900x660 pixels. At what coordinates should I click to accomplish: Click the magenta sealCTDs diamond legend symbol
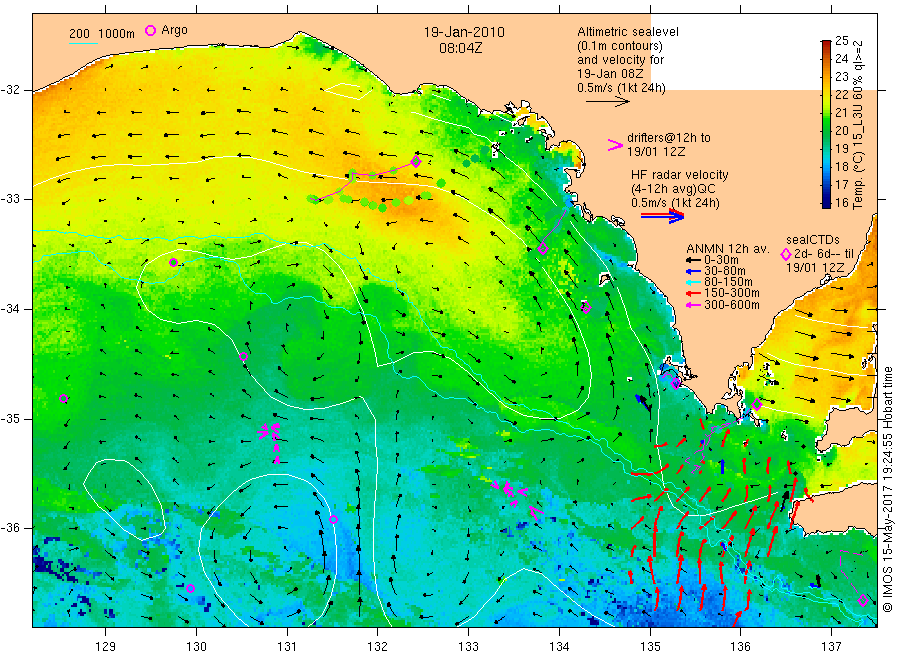(x=786, y=254)
